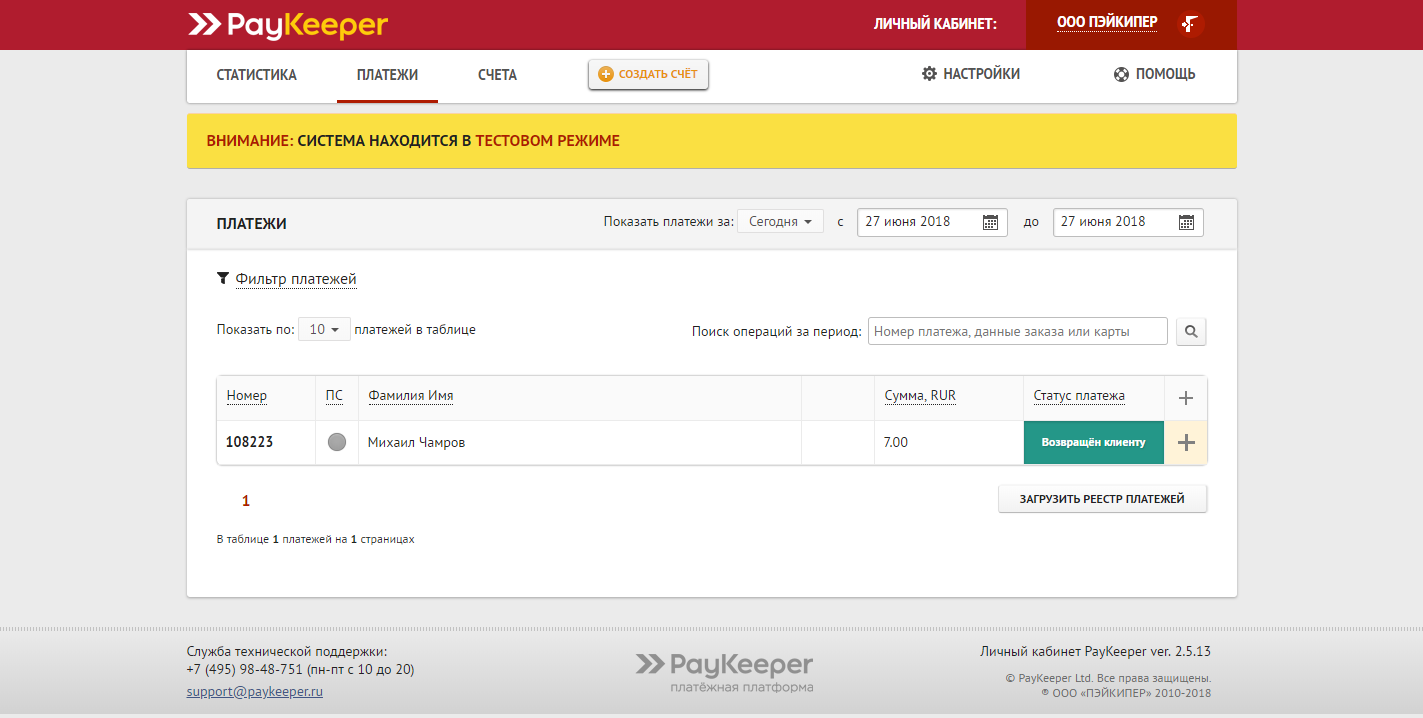Image resolution: width=1423 pixels, height=718 pixels.
Task: Sort the table by the Номер column
Action: [245, 396]
